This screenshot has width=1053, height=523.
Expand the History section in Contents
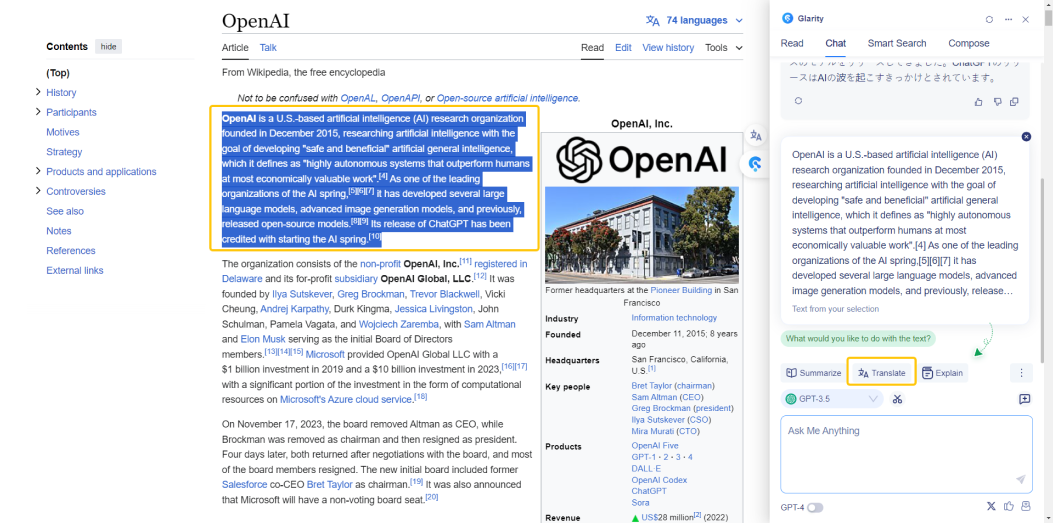[x=38, y=92]
